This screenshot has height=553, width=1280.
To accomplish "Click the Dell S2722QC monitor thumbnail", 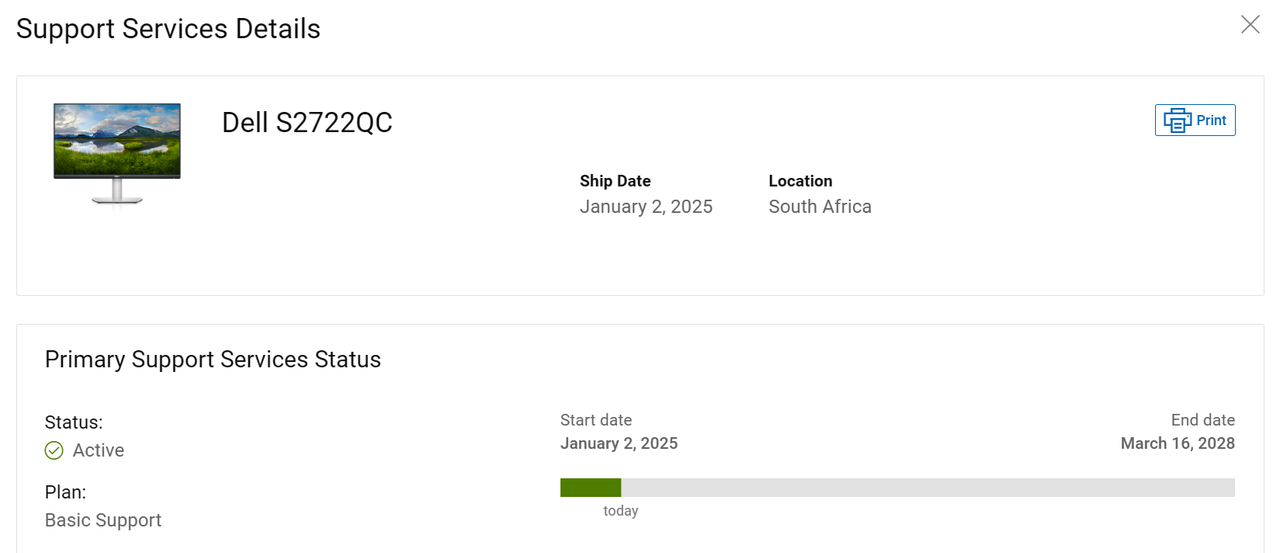I will [x=117, y=154].
